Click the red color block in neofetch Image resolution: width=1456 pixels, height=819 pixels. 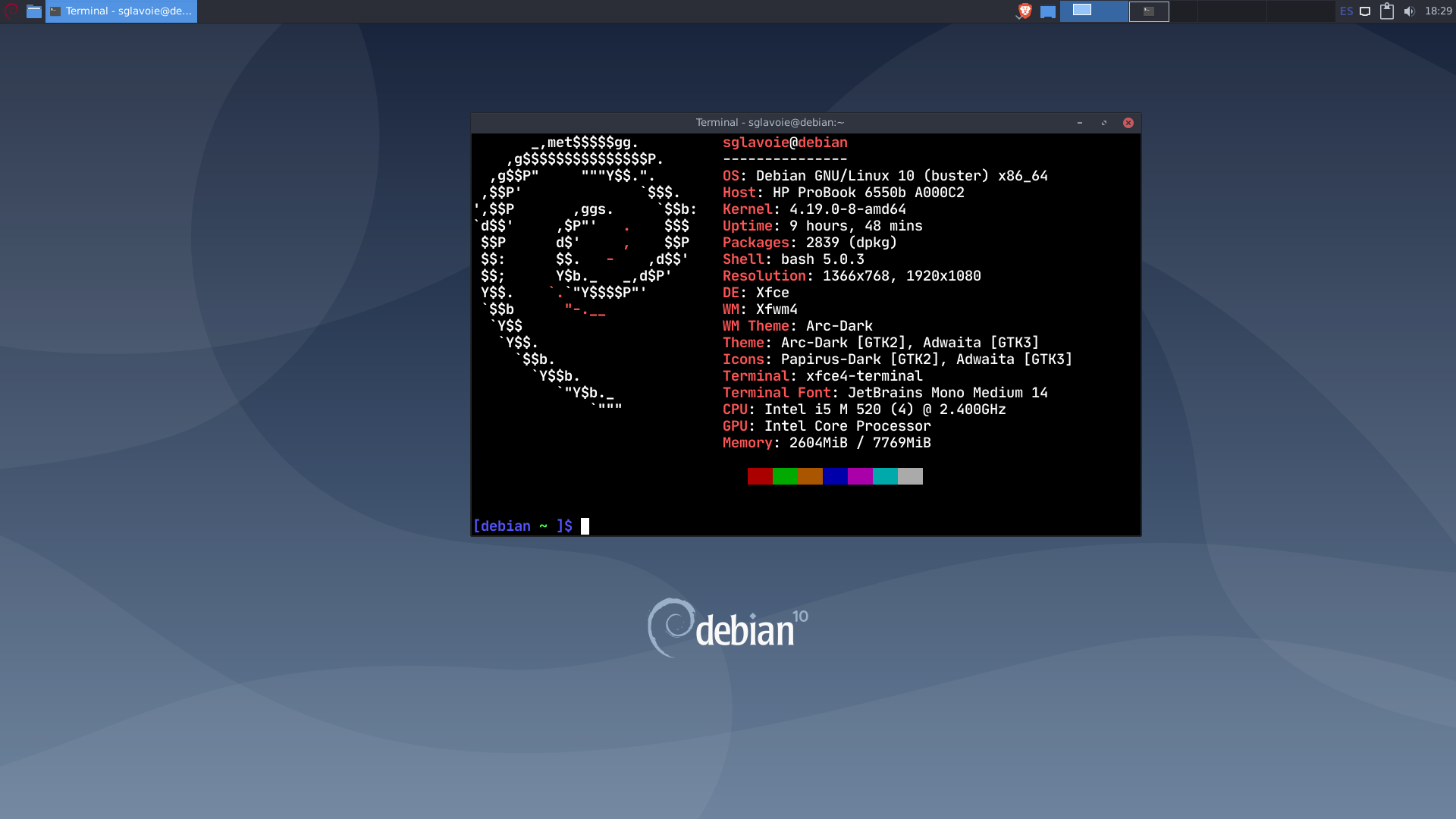(760, 476)
